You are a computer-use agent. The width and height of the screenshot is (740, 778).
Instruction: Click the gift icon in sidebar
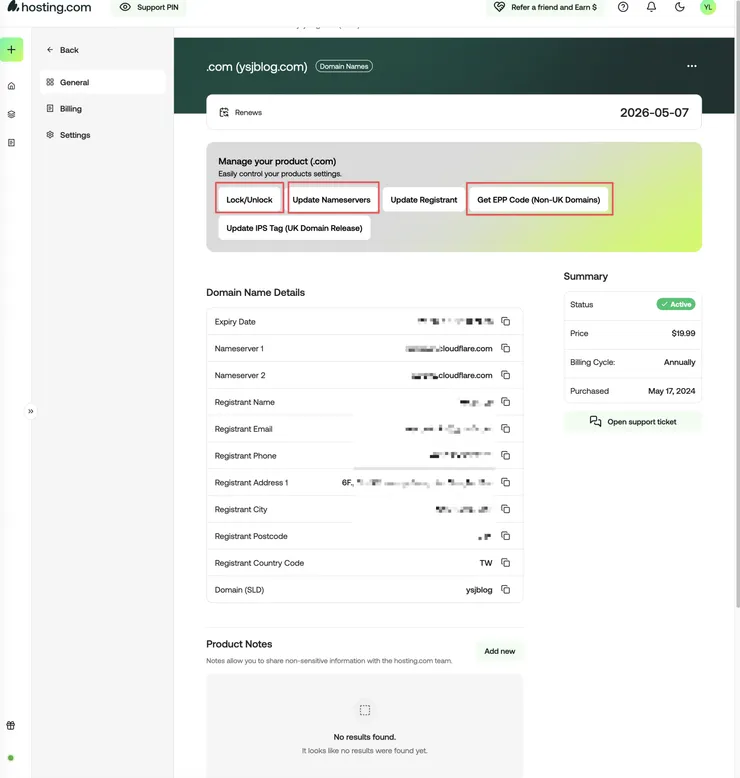click(x=10, y=725)
